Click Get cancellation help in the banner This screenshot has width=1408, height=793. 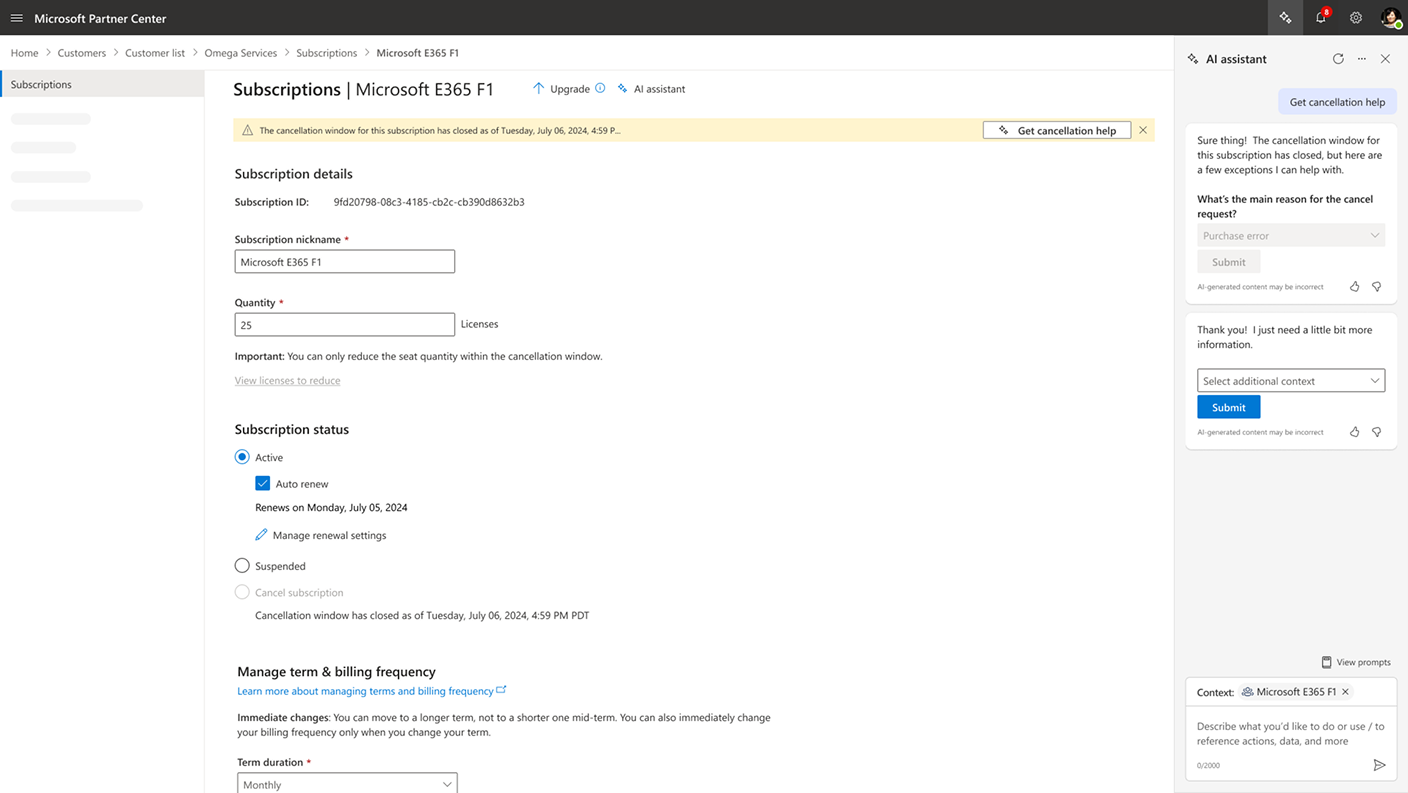click(1057, 130)
